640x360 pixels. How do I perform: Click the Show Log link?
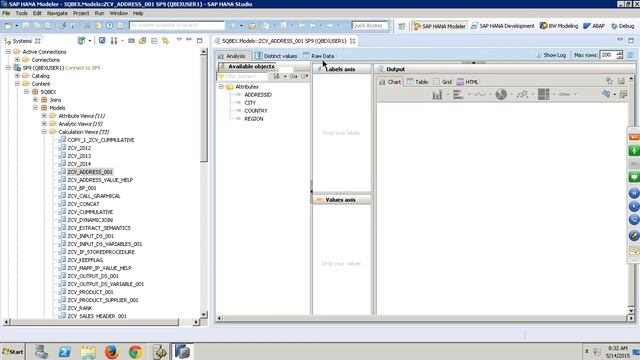(551, 55)
